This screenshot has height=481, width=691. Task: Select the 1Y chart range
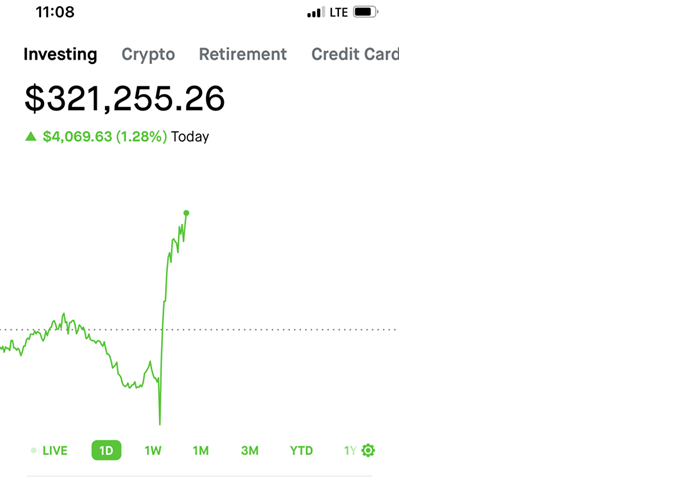(x=350, y=451)
